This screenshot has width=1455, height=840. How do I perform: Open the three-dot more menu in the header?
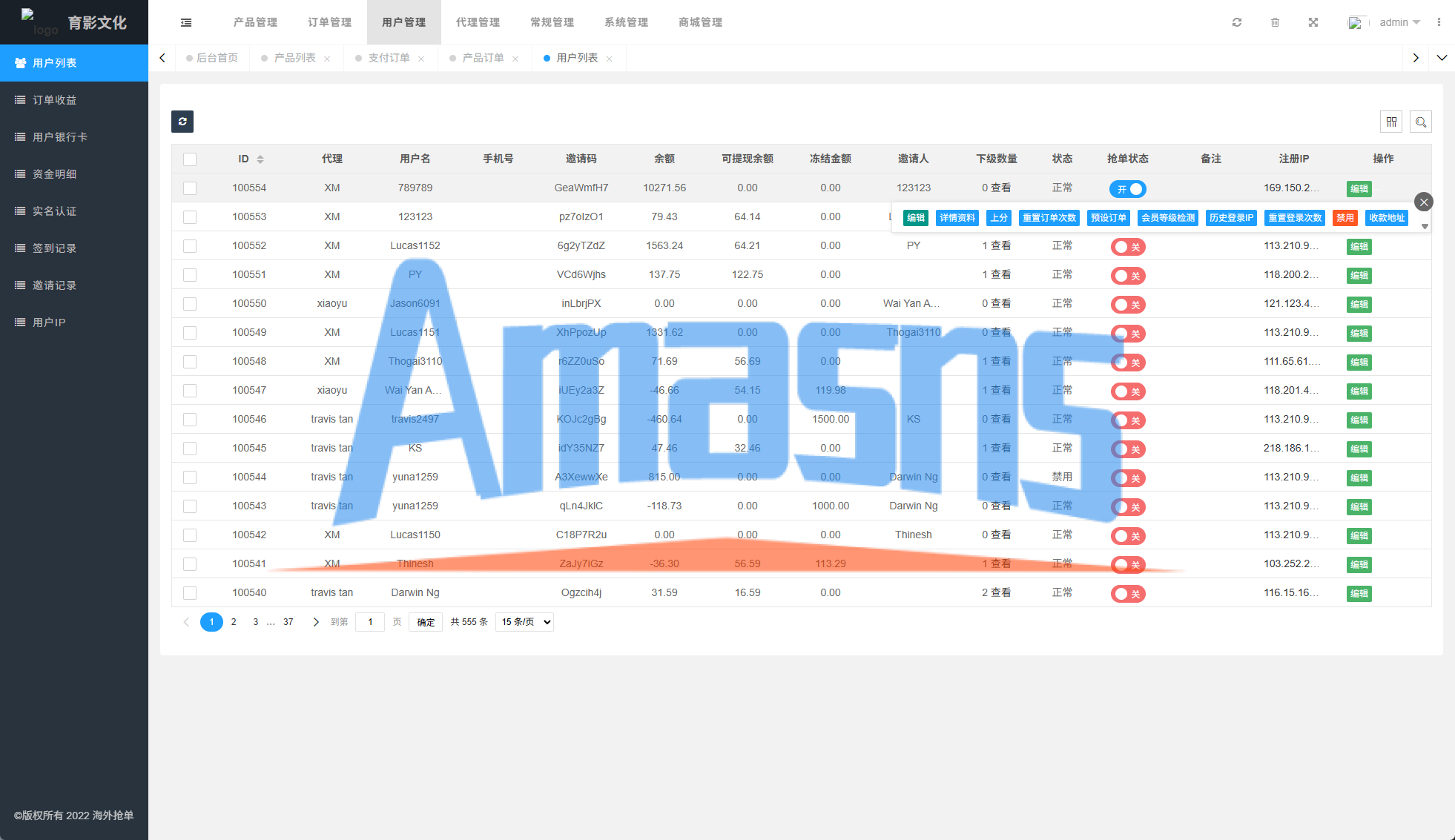click(x=1439, y=22)
